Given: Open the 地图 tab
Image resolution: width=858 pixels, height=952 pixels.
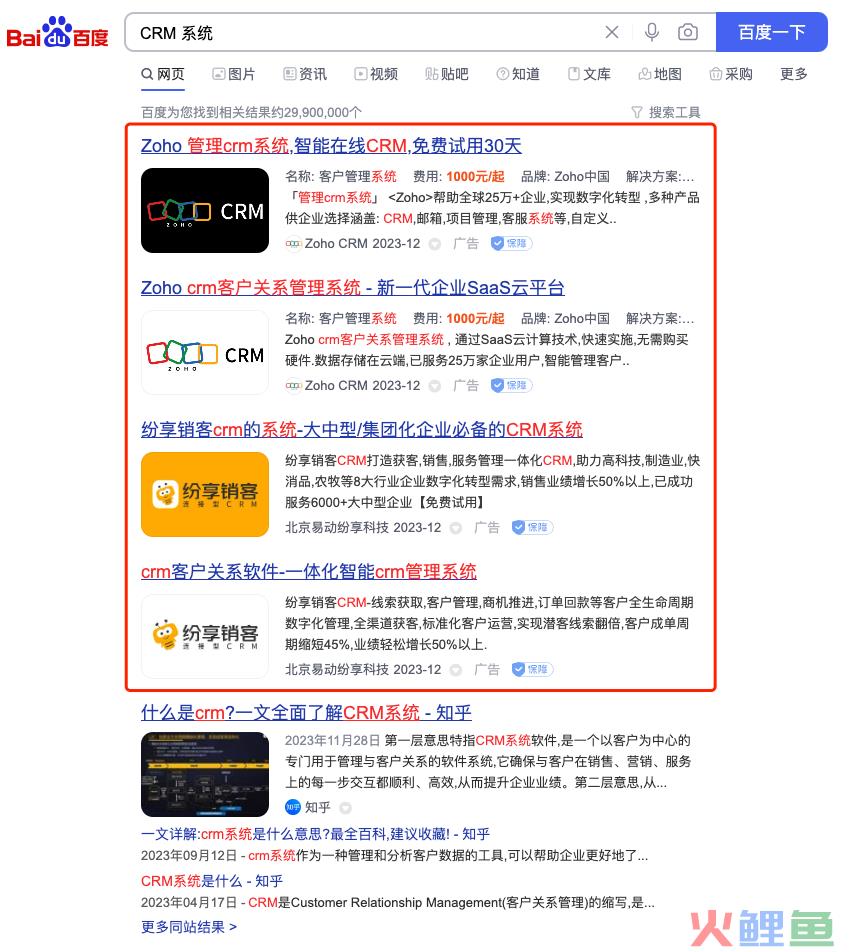Looking at the screenshot, I should (660, 74).
